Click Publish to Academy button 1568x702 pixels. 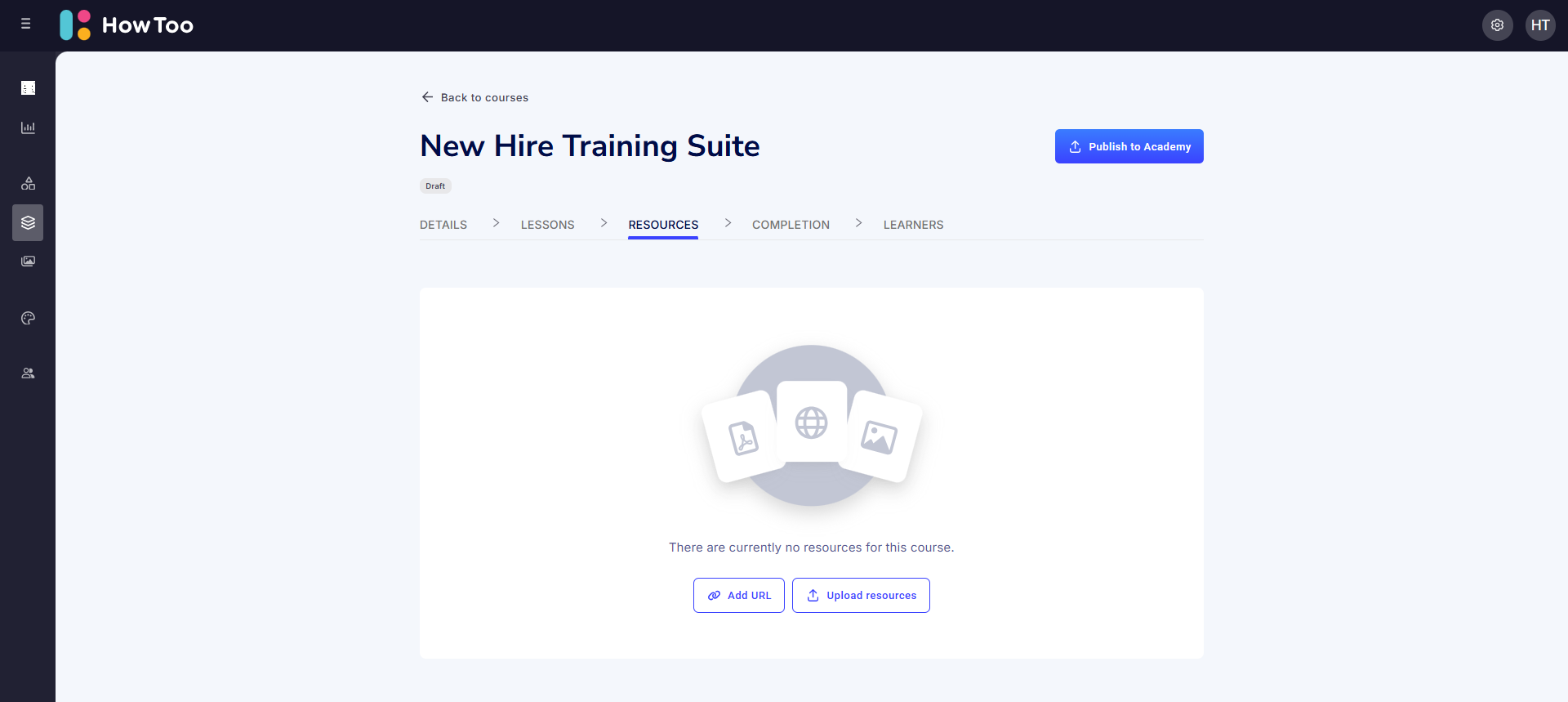point(1129,146)
